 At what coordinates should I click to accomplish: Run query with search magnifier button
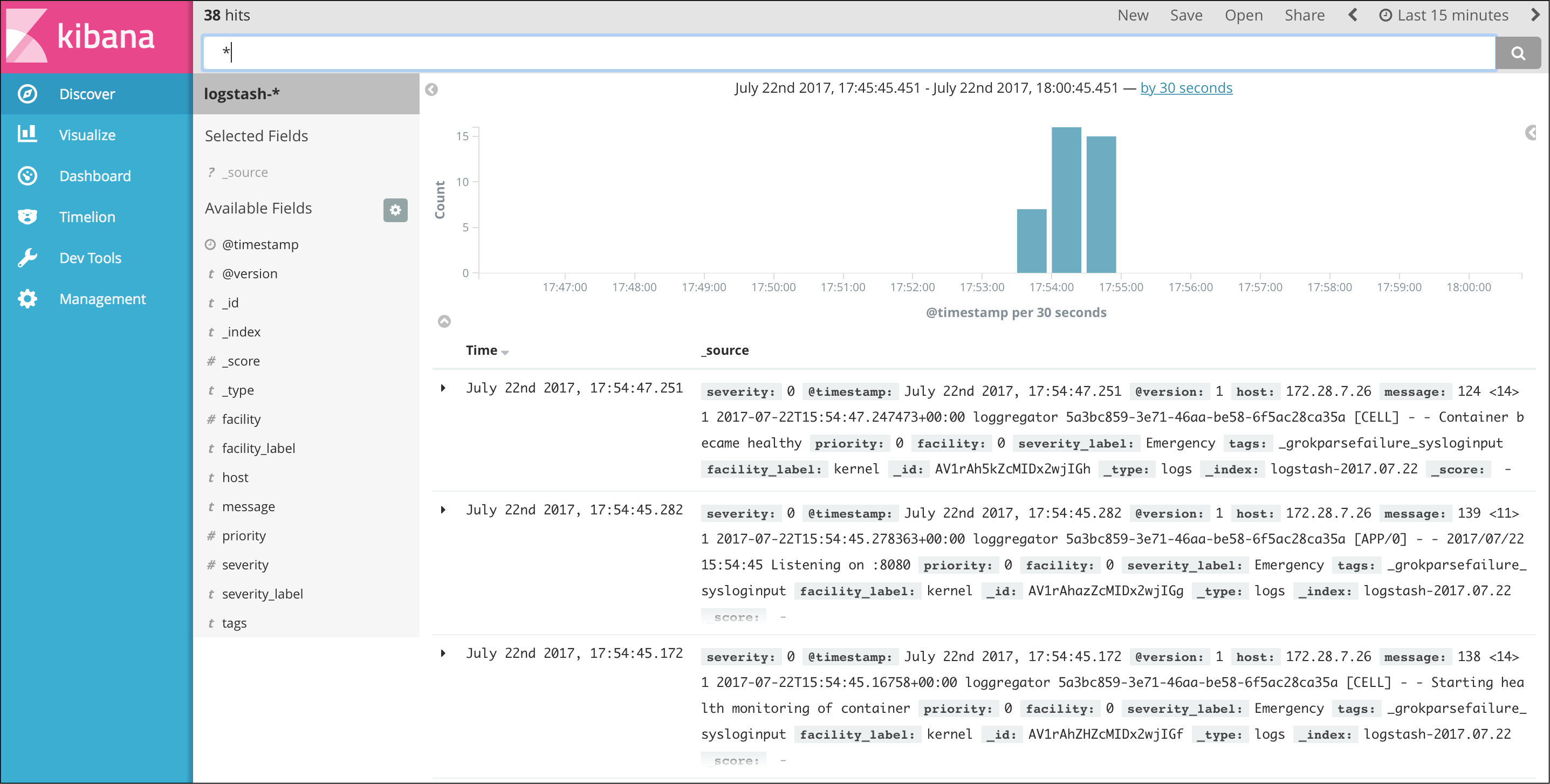(x=1518, y=53)
